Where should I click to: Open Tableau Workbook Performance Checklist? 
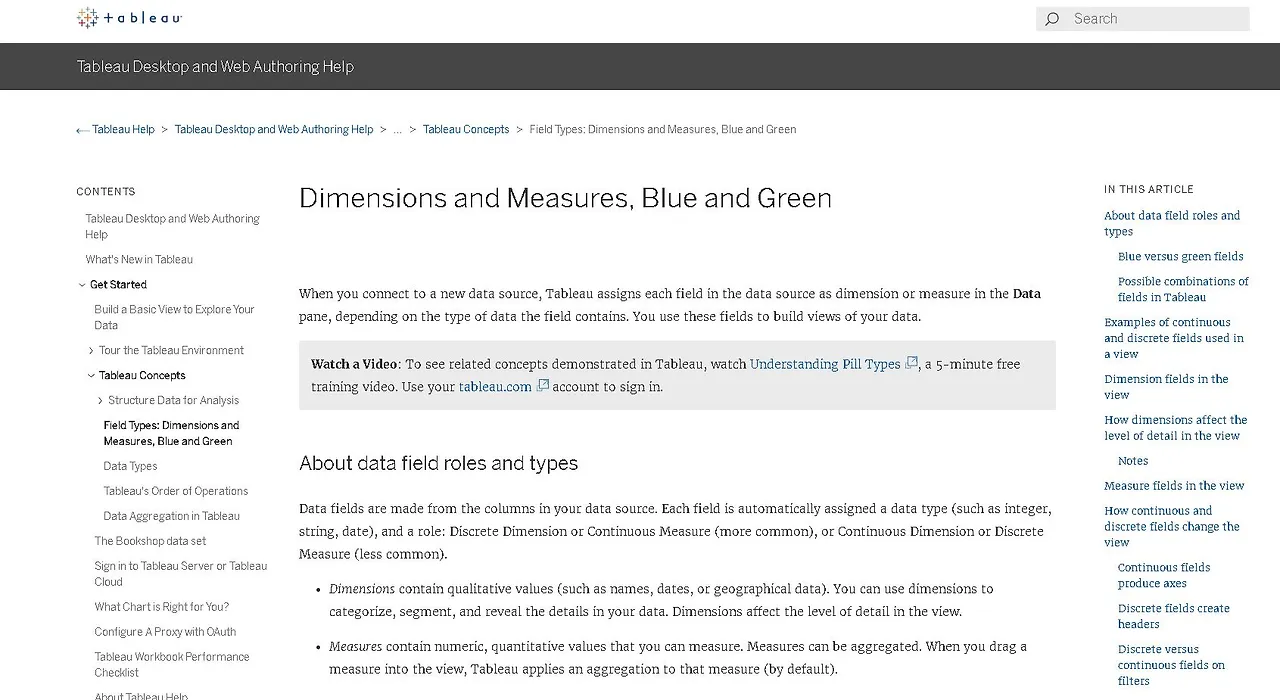[172, 666]
